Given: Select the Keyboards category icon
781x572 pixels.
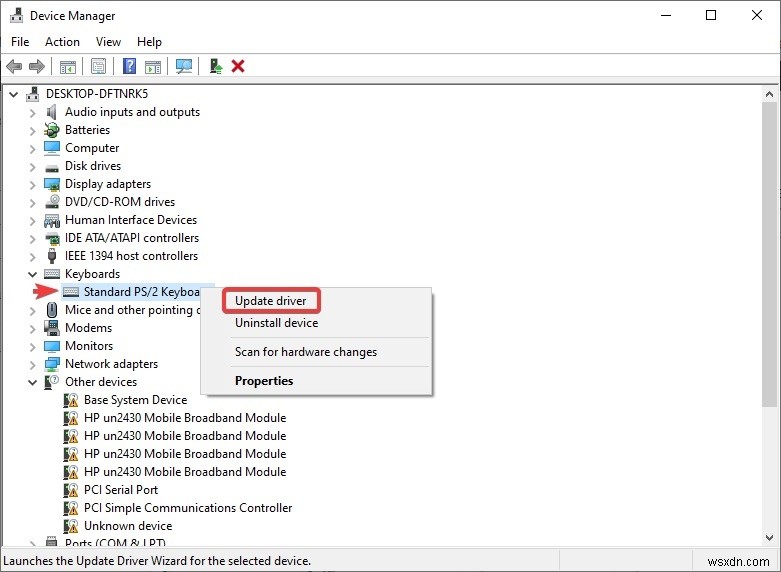Looking at the screenshot, I should click(52, 274).
